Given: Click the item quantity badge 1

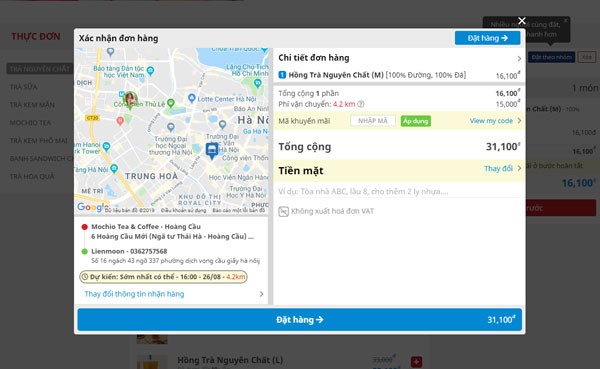Looking at the screenshot, I should pyautogui.click(x=282, y=75).
